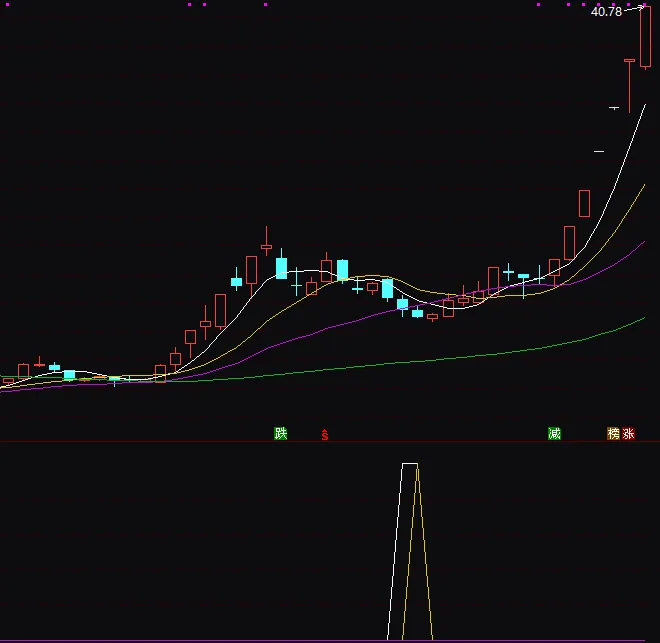Screen dimensions: 660x643
Task: Click the 40.78 price label
Action: coord(606,12)
